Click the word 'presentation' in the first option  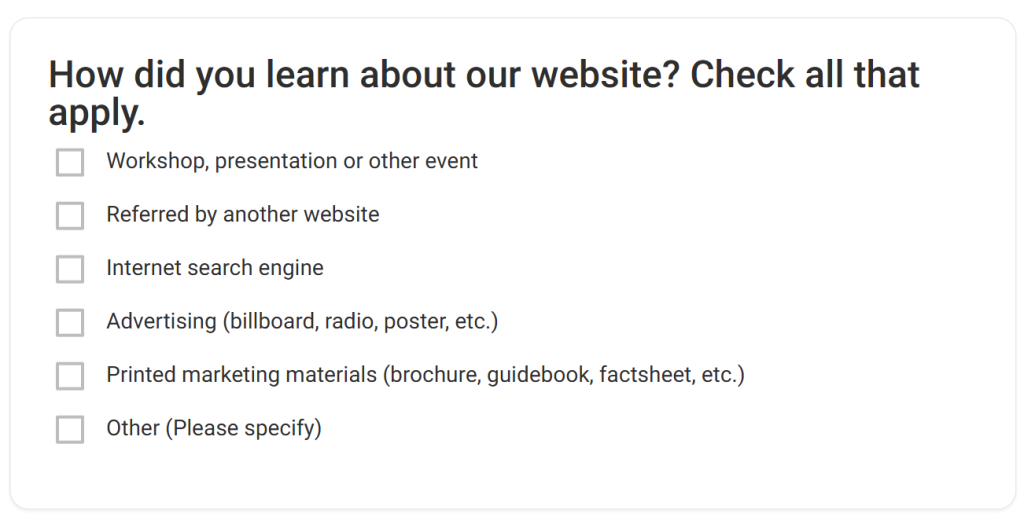(x=276, y=162)
